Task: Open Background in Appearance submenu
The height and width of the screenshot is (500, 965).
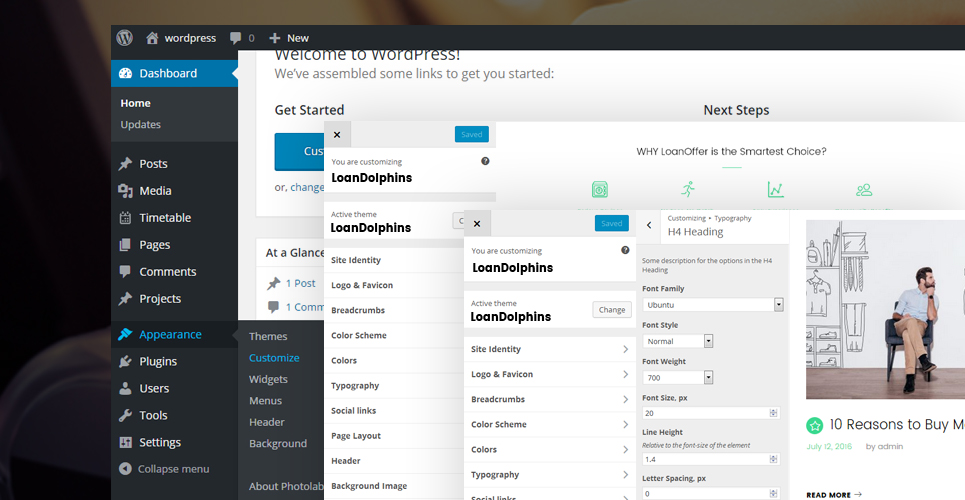Action: (278, 444)
